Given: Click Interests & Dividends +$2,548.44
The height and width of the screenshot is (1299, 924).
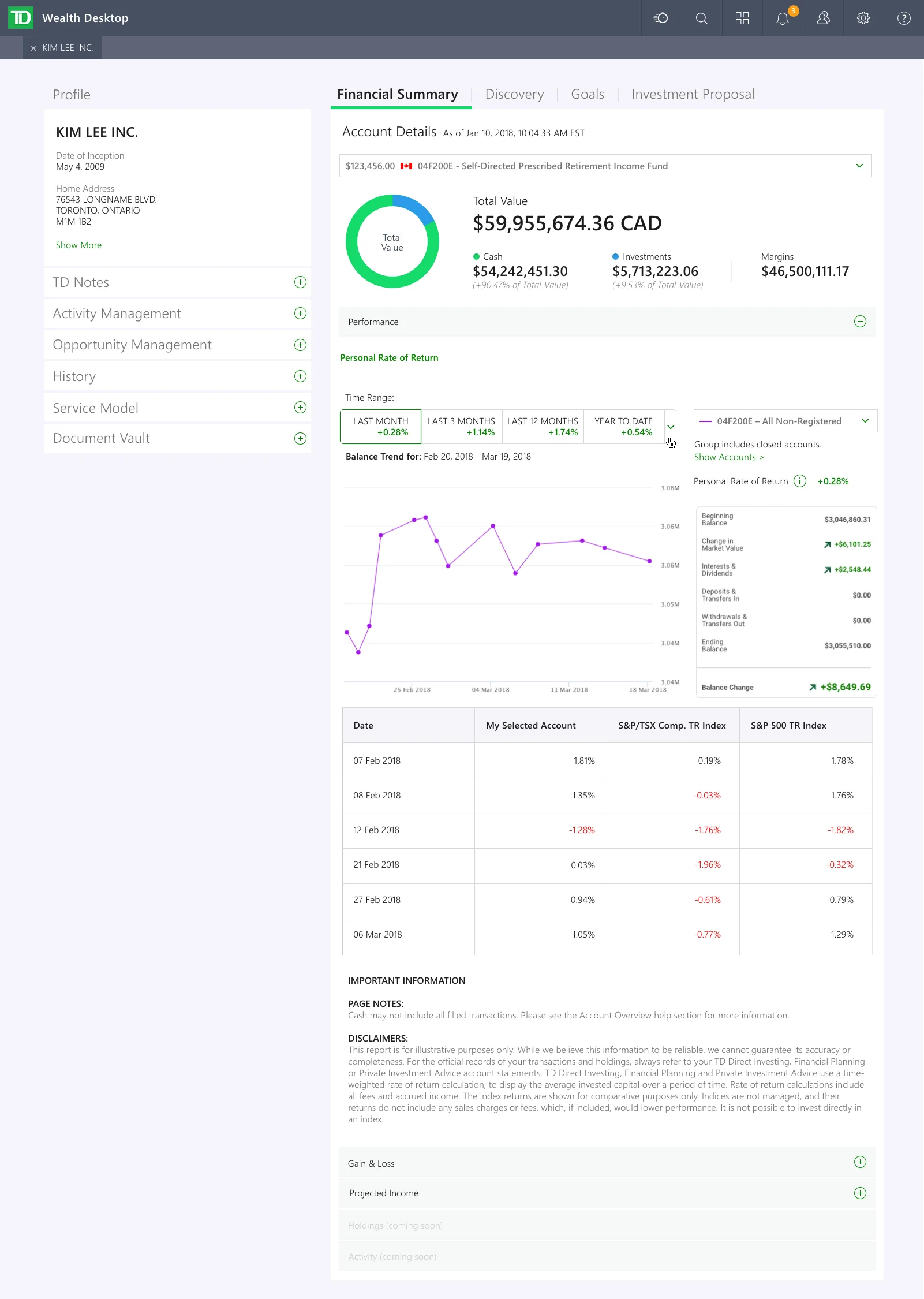Looking at the screenshot, I should (852, 570).
